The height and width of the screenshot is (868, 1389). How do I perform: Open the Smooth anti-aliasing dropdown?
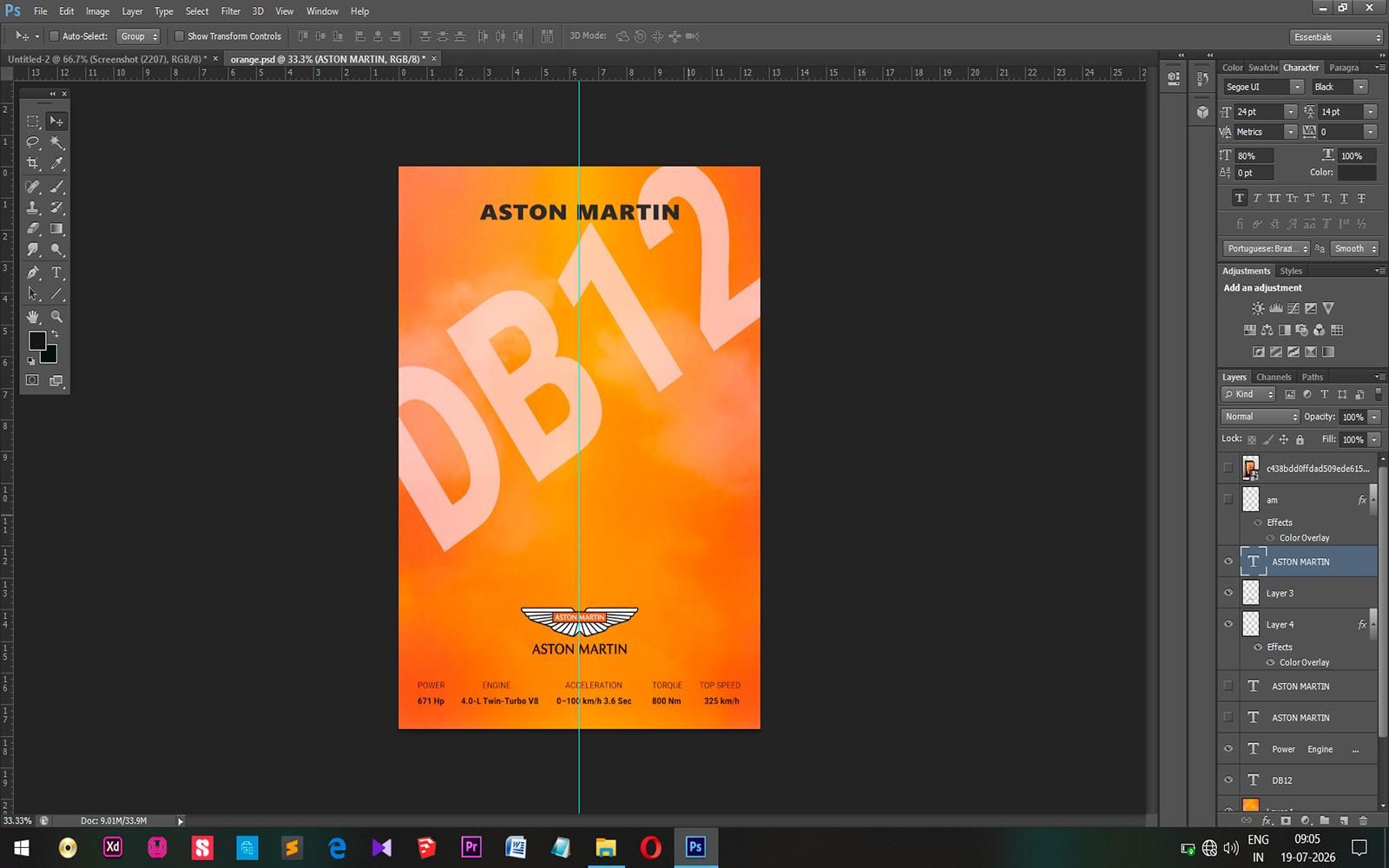point(1354,248)
